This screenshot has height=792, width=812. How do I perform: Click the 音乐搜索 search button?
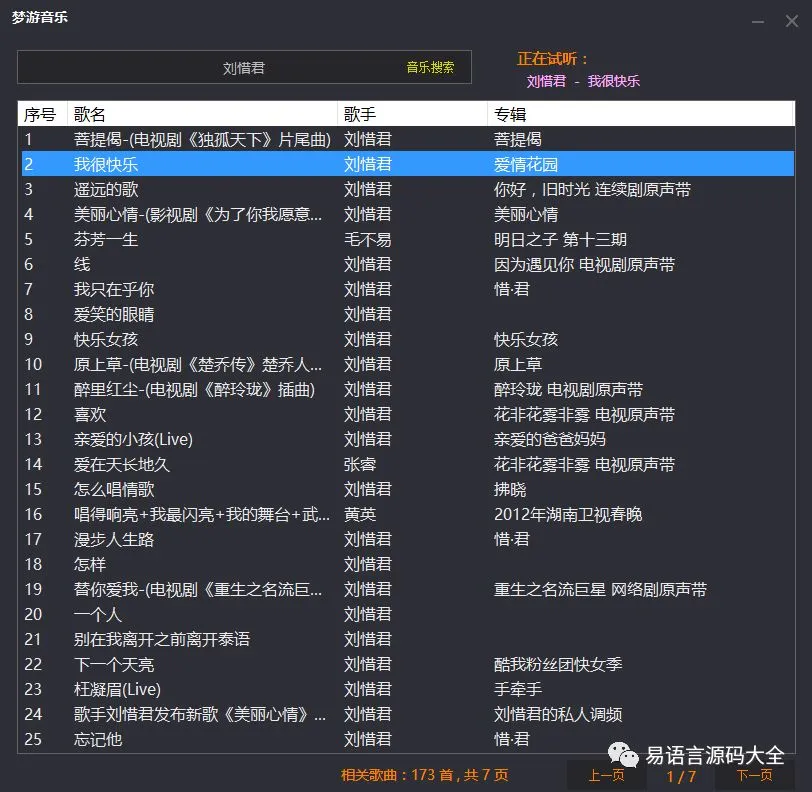[x=430, y=67]
